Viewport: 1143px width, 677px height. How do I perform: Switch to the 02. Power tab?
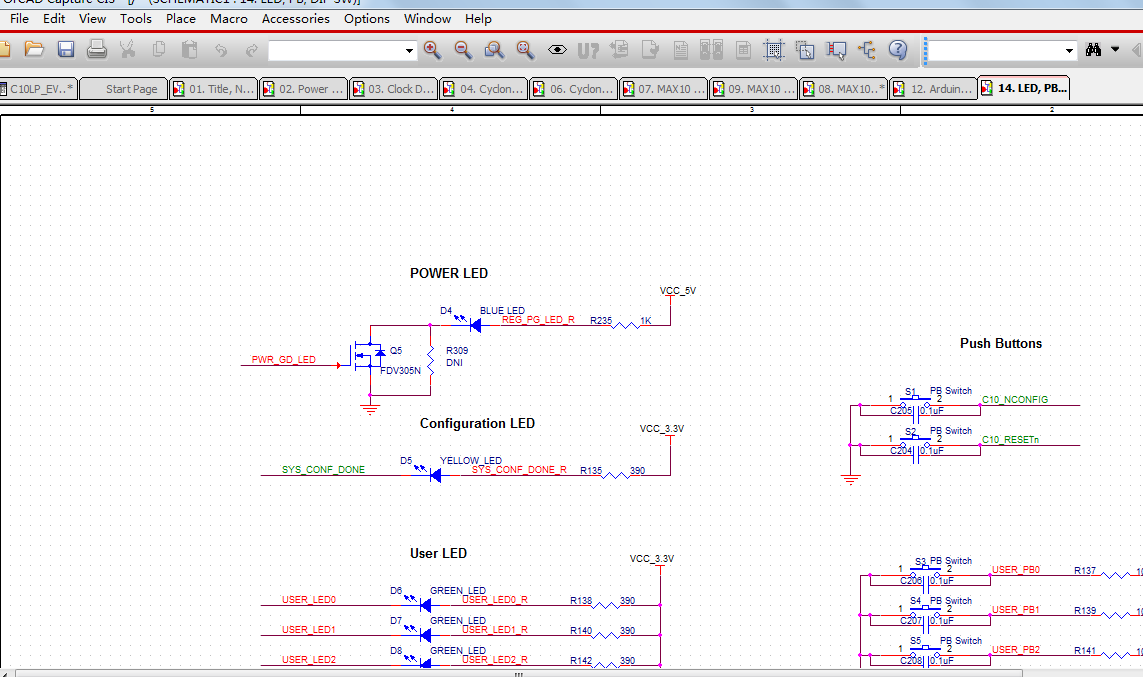click(x=303, y=89)
